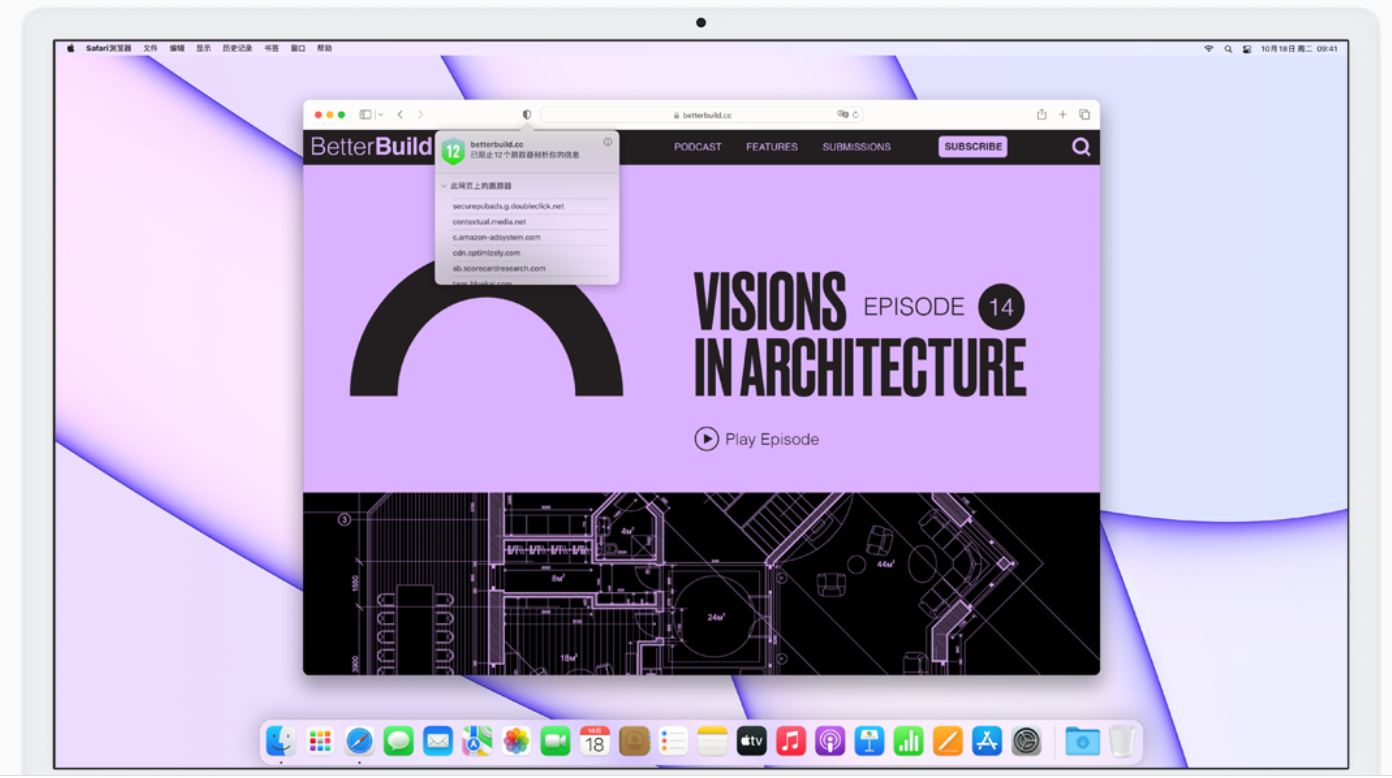The image size is (1392, 778).
Task: Show the tab overview icon
Action: (x=1084, y=115)
